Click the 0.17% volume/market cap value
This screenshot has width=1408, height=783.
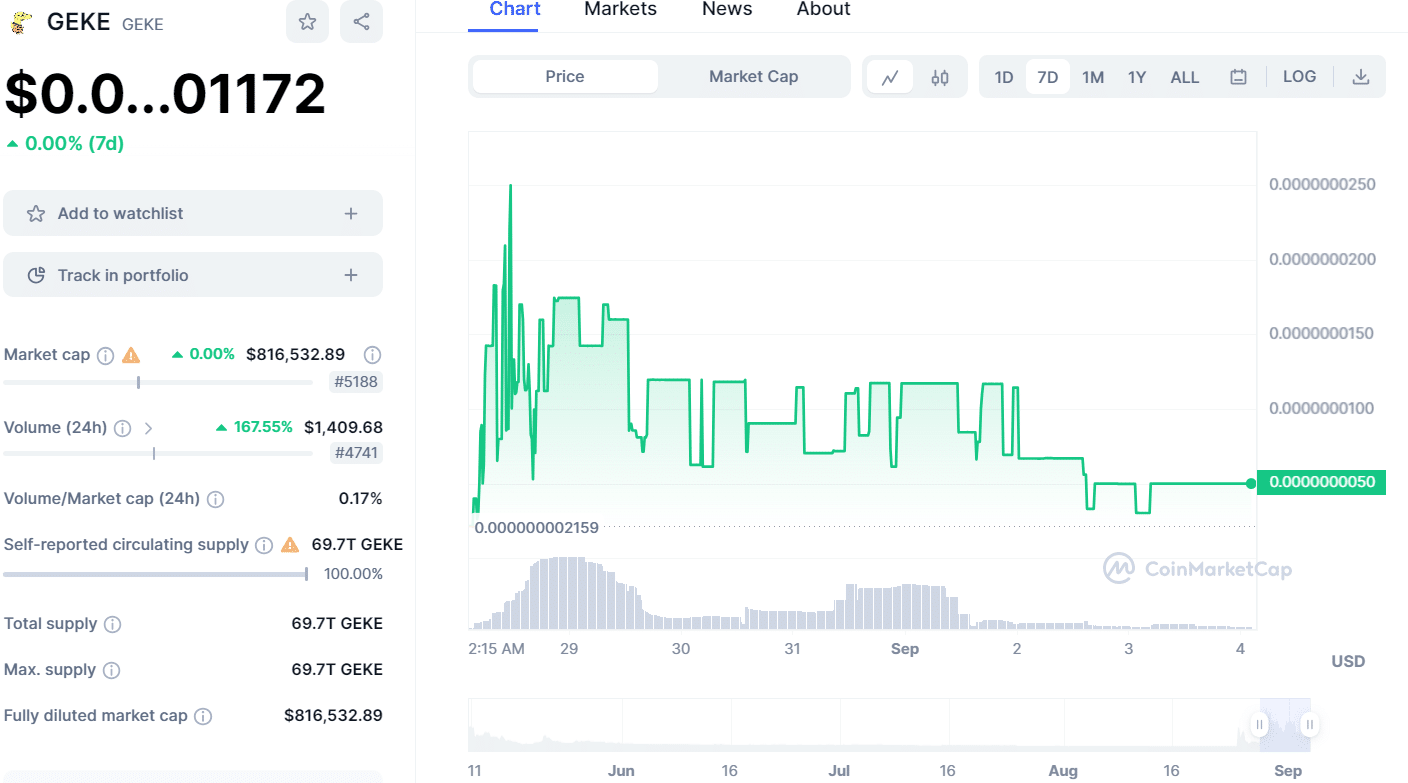point(360,498)
